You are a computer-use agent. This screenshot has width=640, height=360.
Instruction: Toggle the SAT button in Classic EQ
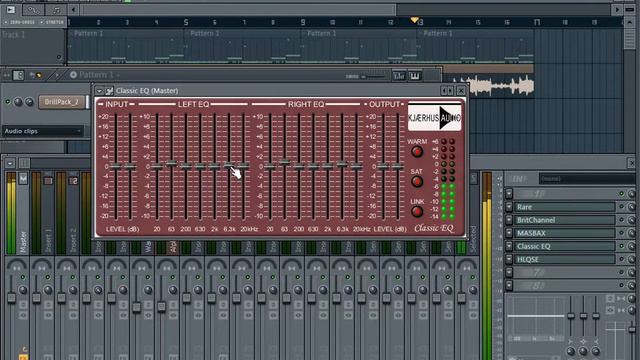tap(417, 182)
